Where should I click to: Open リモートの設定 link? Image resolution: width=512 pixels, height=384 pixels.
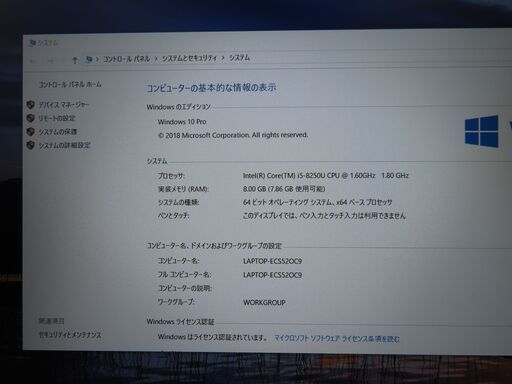57,118
